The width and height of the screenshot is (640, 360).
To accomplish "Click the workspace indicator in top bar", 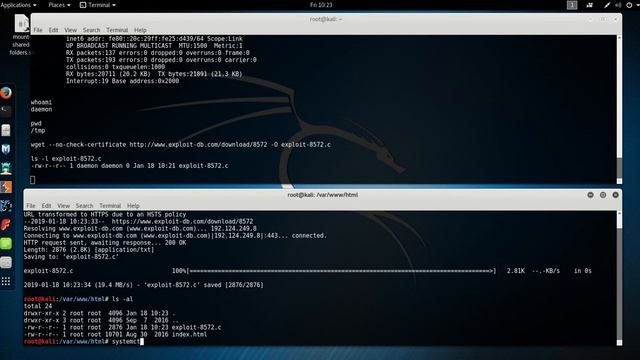I will [572, 5].
